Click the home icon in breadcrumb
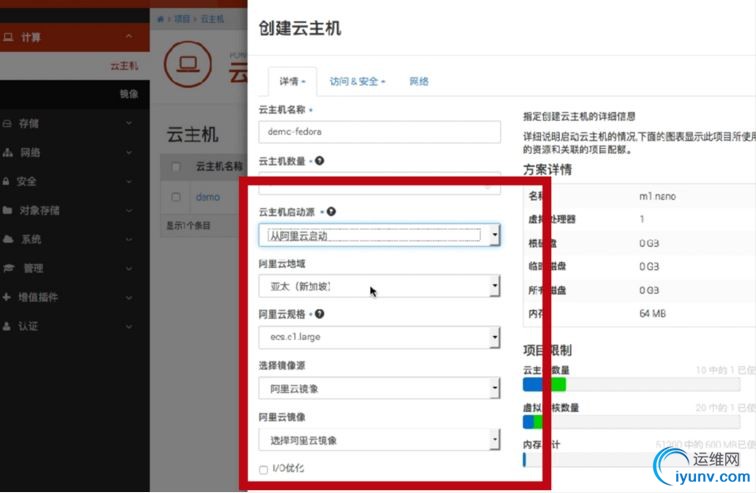This screenshot has height=493, width=756. coord(160,19)
